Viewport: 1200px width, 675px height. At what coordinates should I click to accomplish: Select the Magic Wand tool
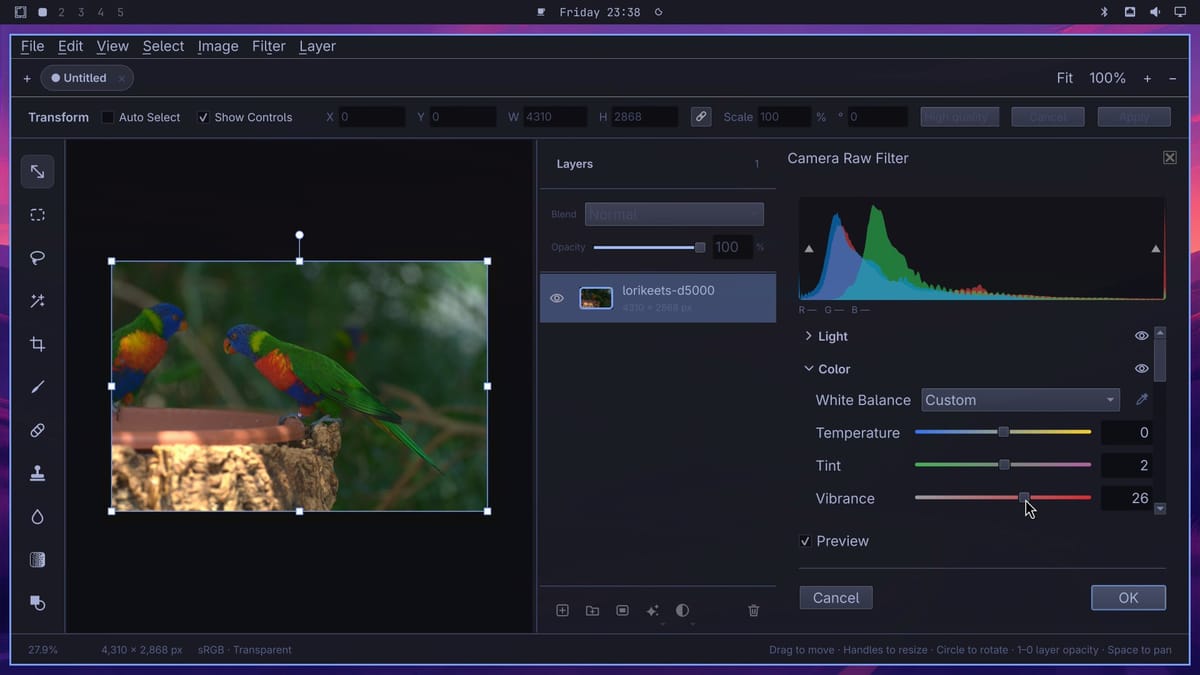pyautogui.click(x=37, y=301)
